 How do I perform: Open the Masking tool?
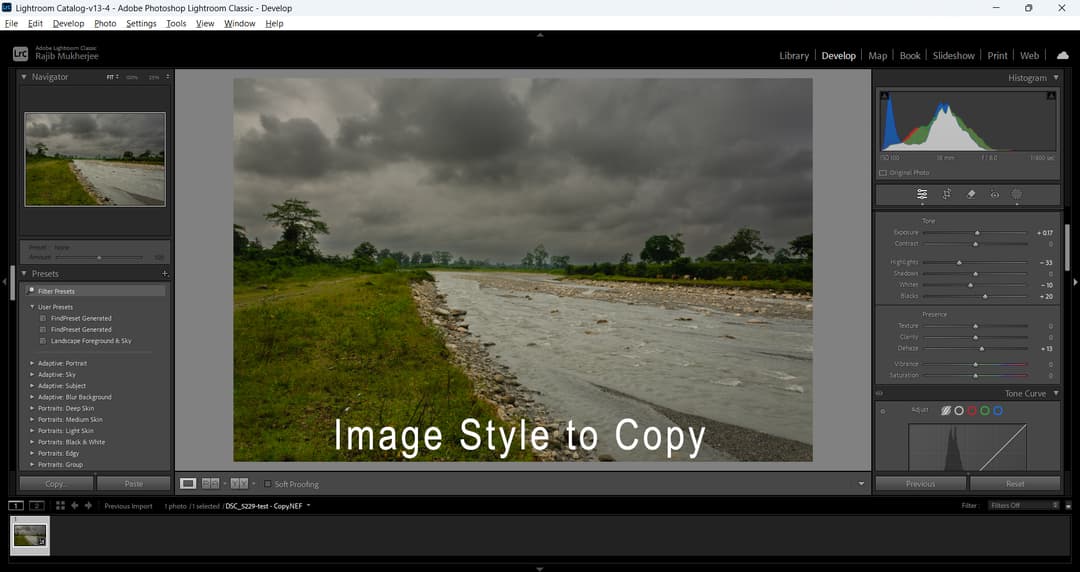(x=1017, y=194)
